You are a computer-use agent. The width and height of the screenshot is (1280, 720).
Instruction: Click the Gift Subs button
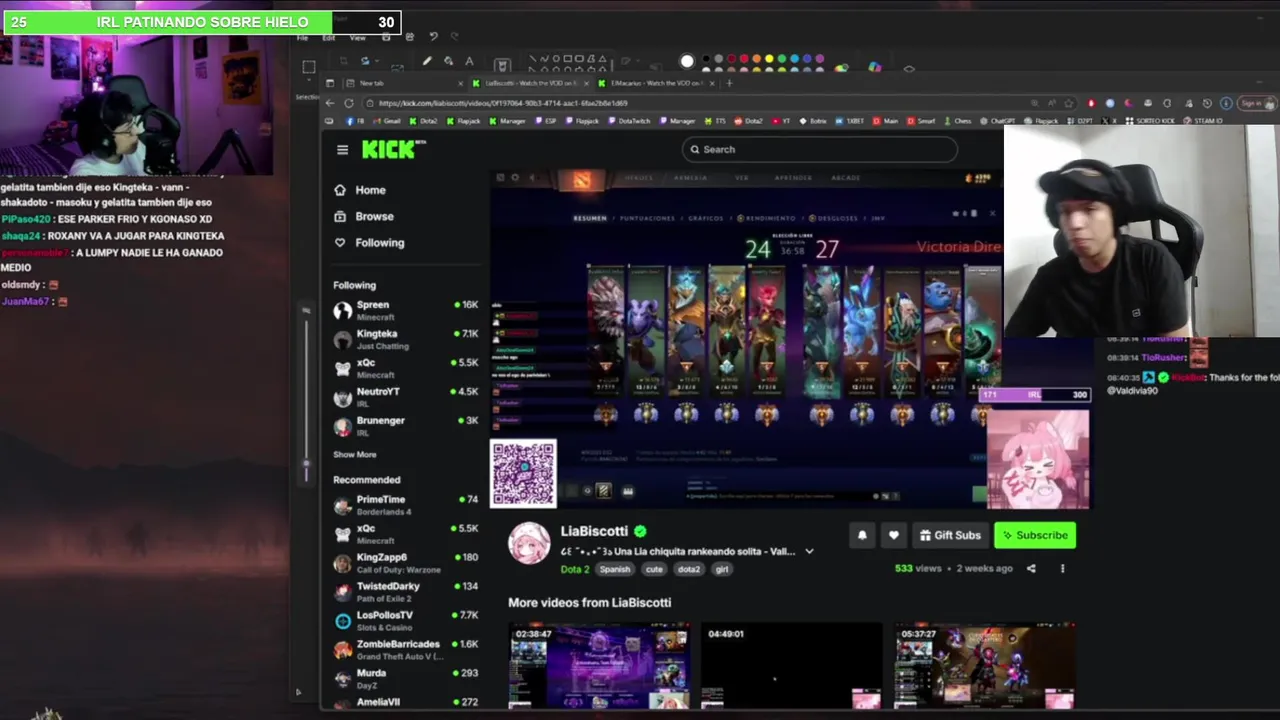tap(951, 535)
